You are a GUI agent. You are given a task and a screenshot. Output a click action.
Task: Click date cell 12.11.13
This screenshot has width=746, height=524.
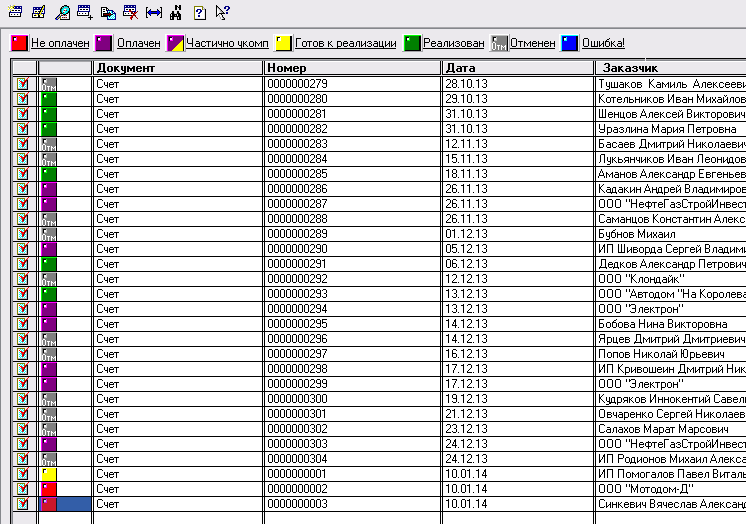point(518,144)
